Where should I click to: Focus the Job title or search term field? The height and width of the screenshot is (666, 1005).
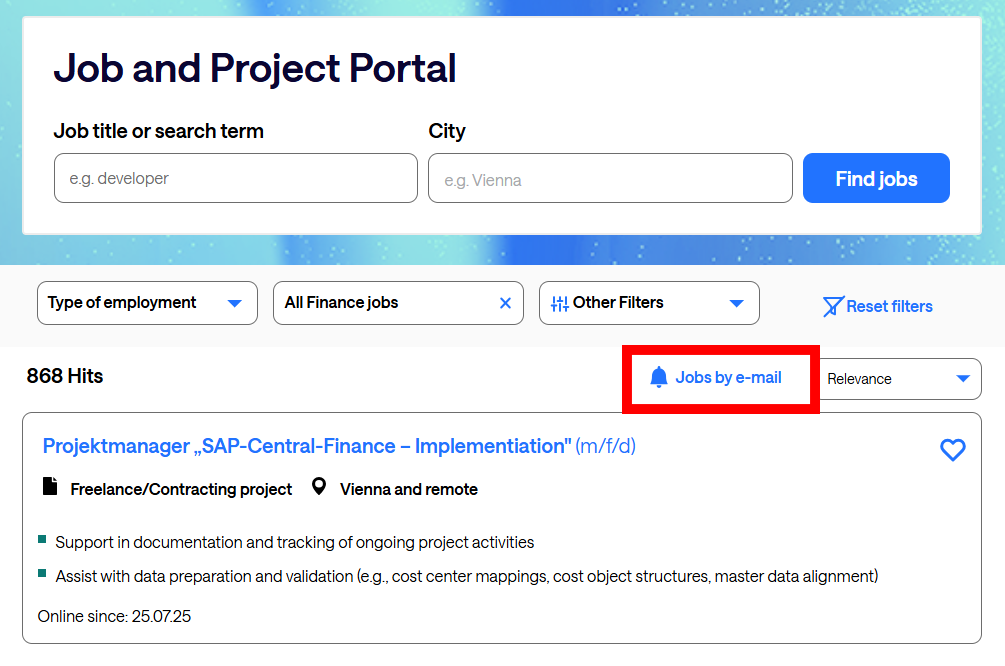point(236,178)
